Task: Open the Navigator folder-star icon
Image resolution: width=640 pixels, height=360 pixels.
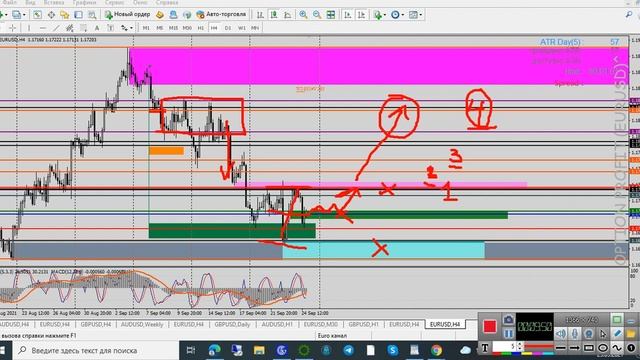Action: (64, 15)
